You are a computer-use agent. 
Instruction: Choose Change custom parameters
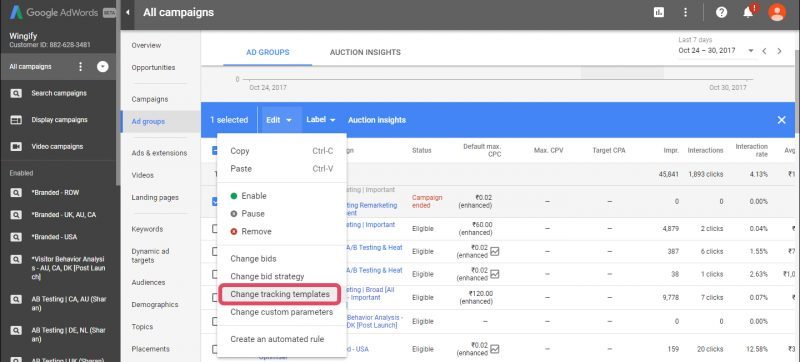point(282,312)
